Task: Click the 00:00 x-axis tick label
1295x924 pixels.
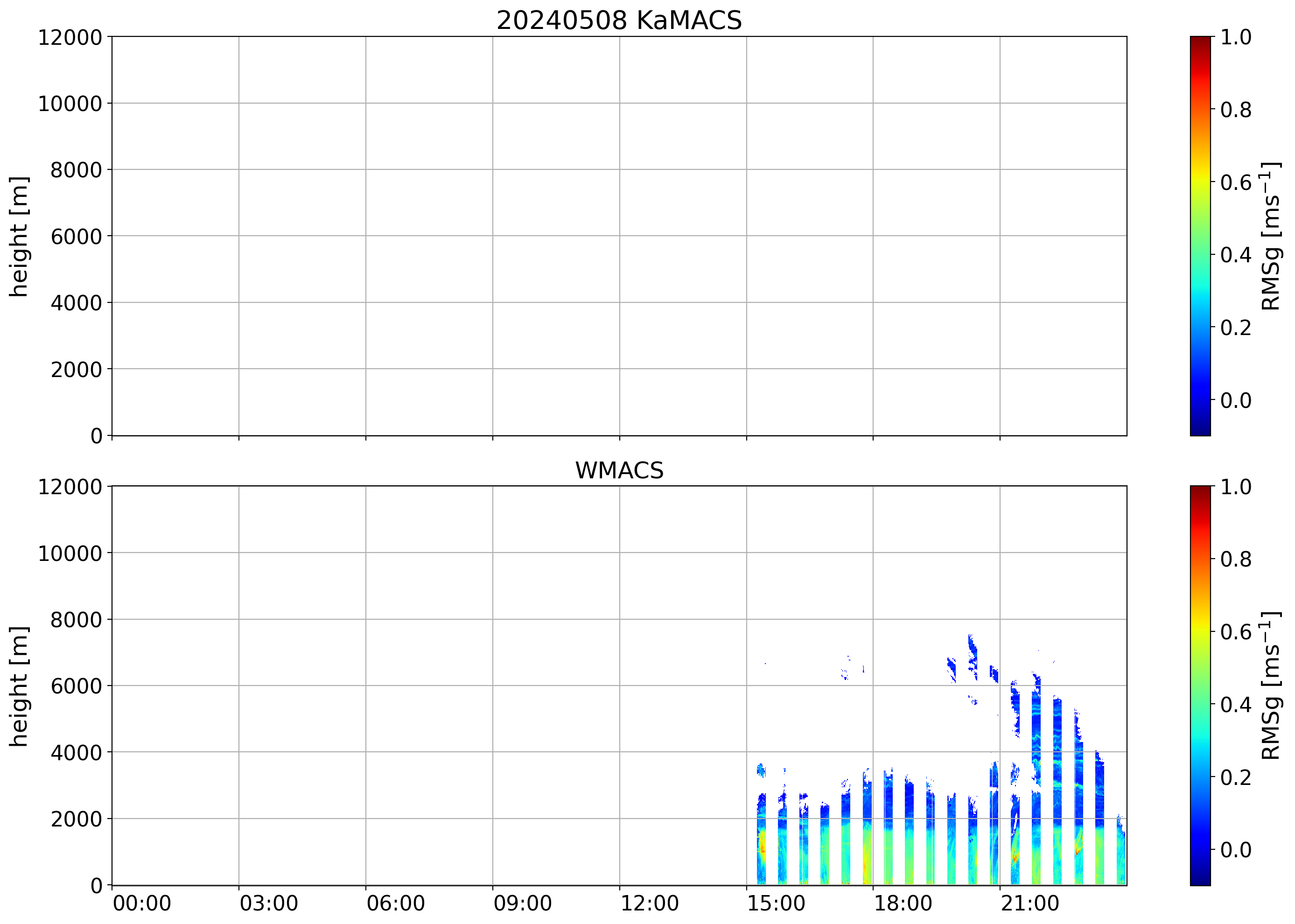Action: coord(142,903)
